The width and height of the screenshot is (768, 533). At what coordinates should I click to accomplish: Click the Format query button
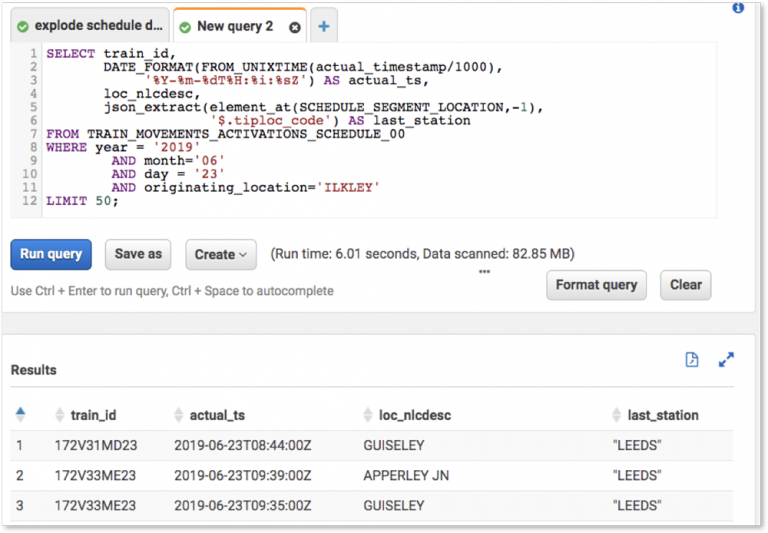[596, 285]
